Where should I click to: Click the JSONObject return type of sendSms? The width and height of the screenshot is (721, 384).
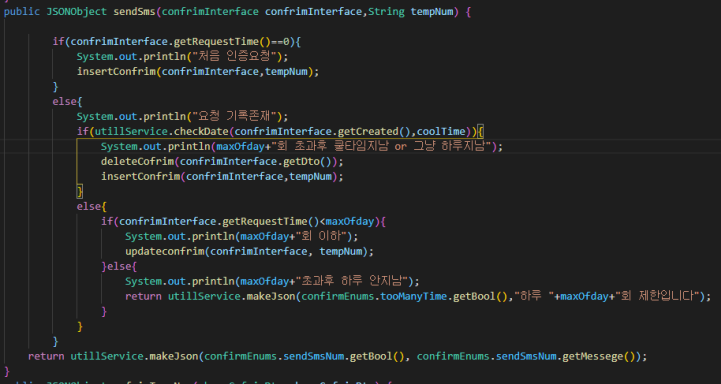point(76,12)
